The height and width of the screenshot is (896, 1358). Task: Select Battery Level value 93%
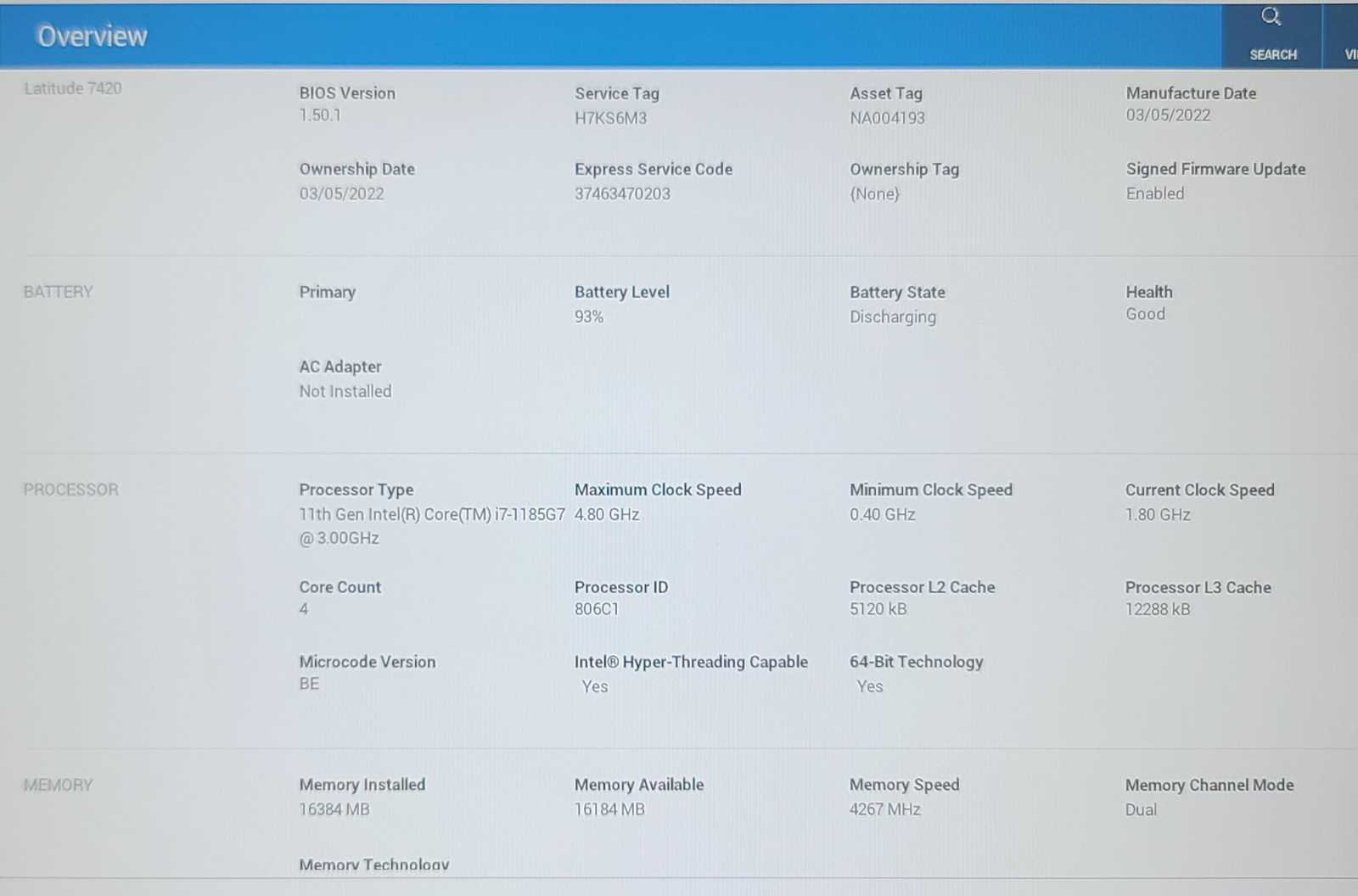tap(589, 316)
